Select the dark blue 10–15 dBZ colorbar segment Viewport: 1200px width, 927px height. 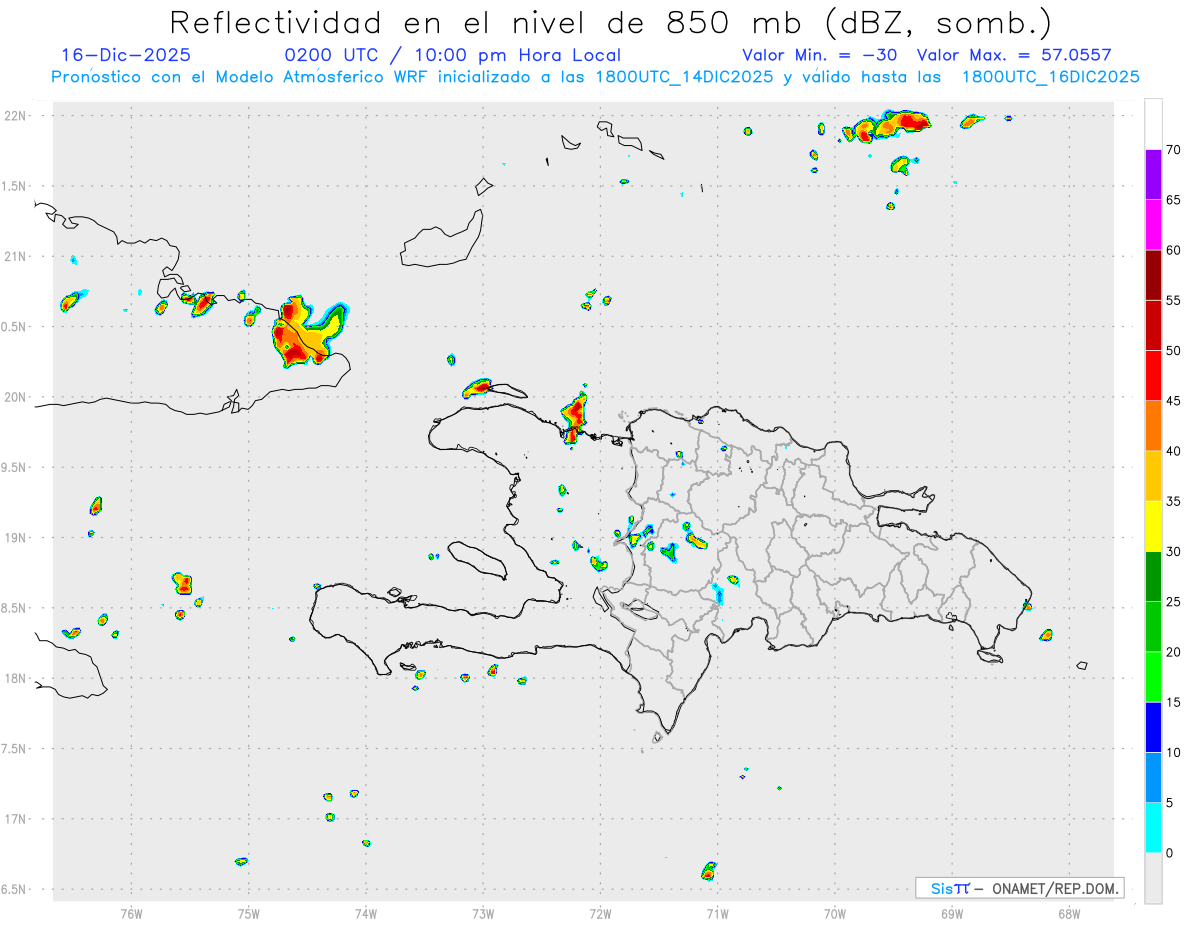(1153, 727)
